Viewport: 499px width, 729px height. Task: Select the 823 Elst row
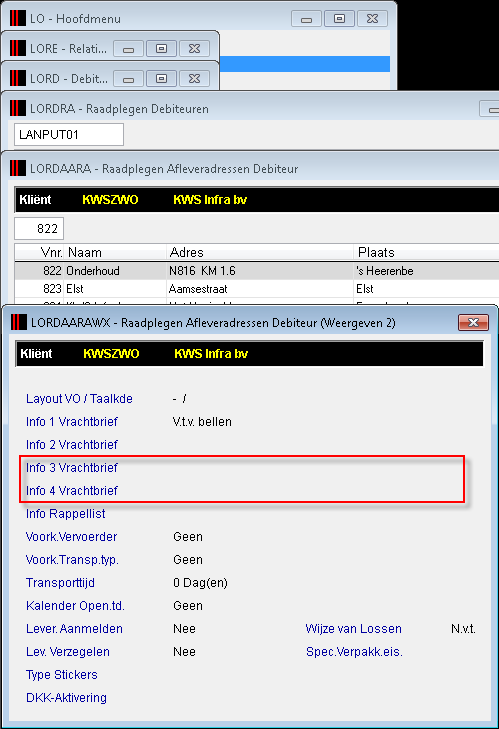coord(257,289)
